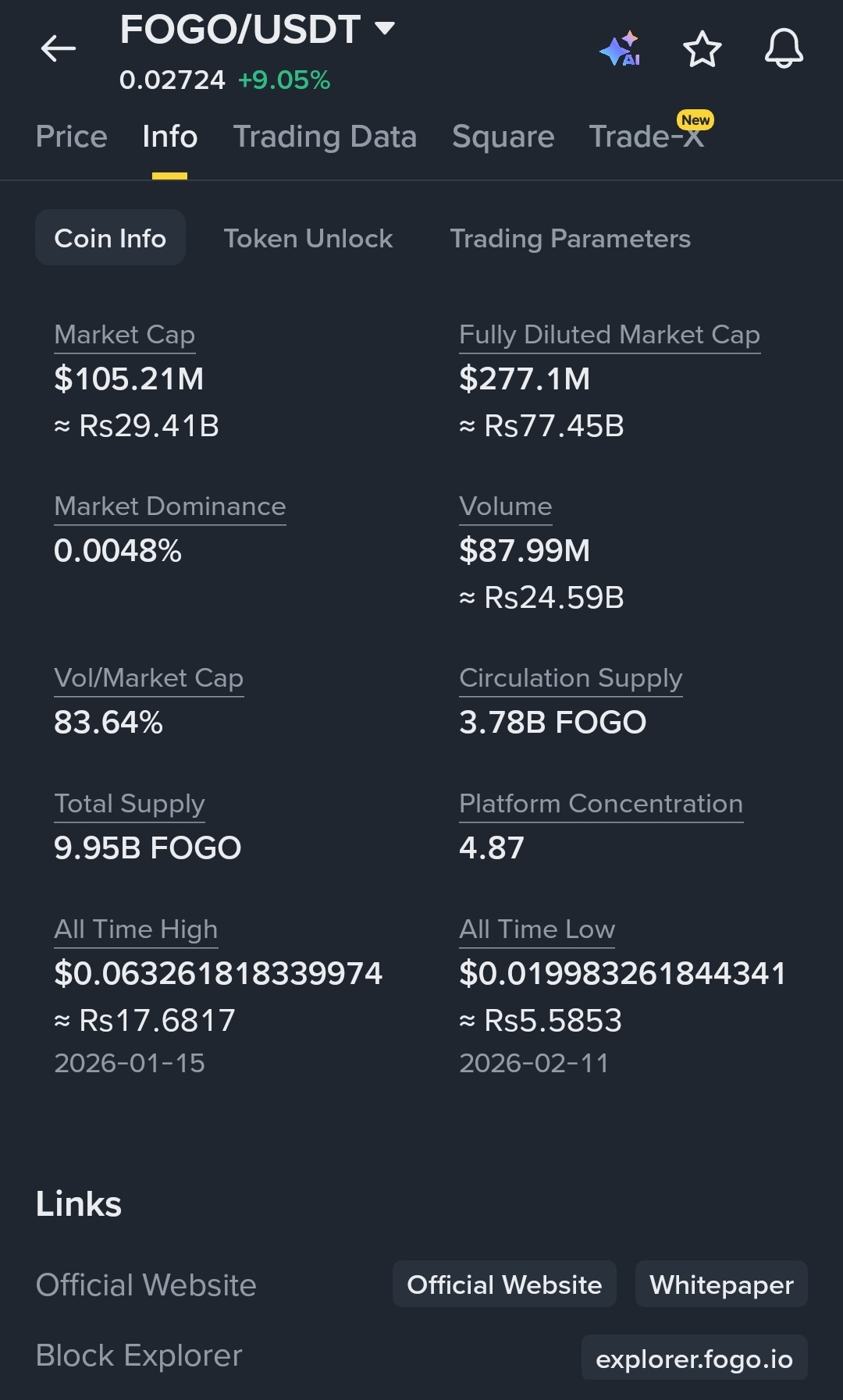Viewport: 843px width, 1400px height.
Task: Open the Whitepaper link
Action: click(721, 1285)
